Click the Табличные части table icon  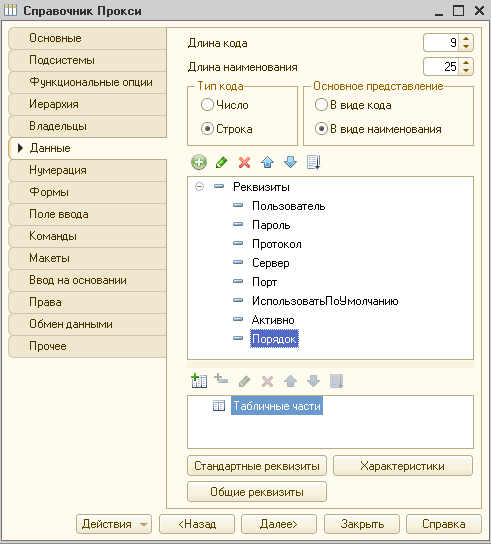pyautogui.click(x=219, y=405)
